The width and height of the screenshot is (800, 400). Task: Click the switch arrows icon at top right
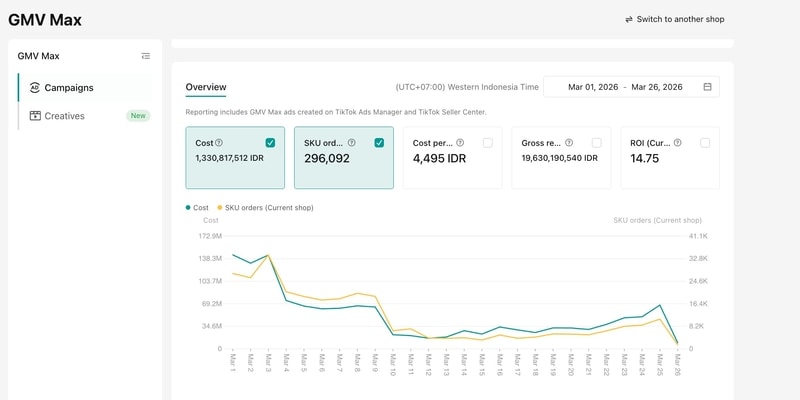coord(629,19)
